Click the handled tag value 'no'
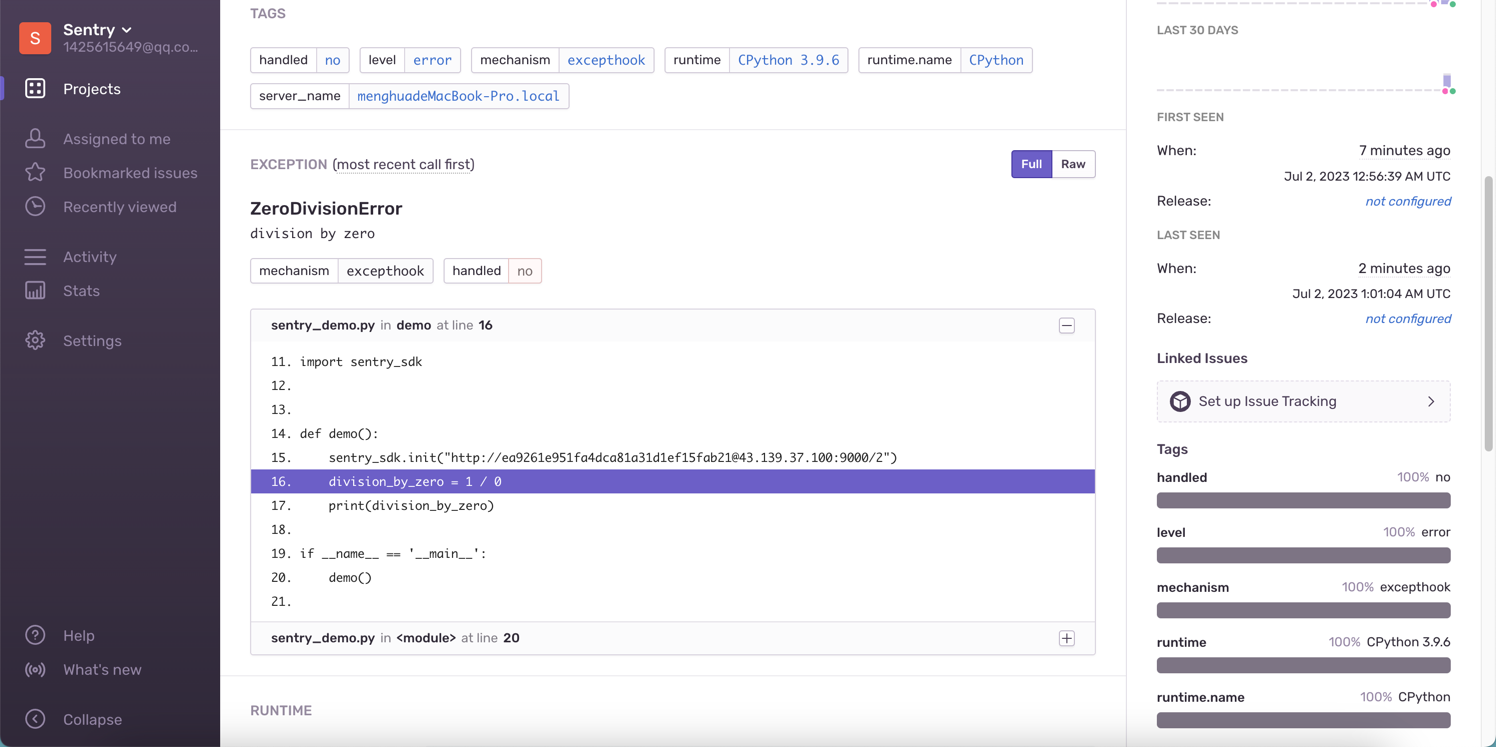This screenshot has width=1496, height=747. click(332, 60)
